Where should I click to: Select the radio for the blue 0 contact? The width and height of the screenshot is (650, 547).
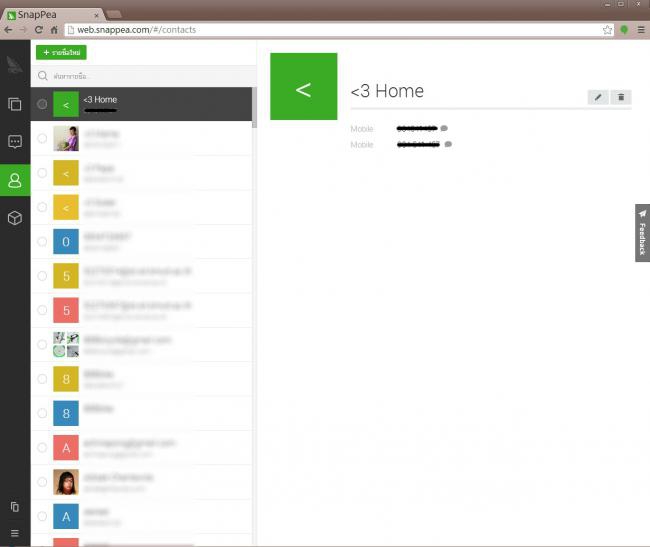(x=42, y=242)
